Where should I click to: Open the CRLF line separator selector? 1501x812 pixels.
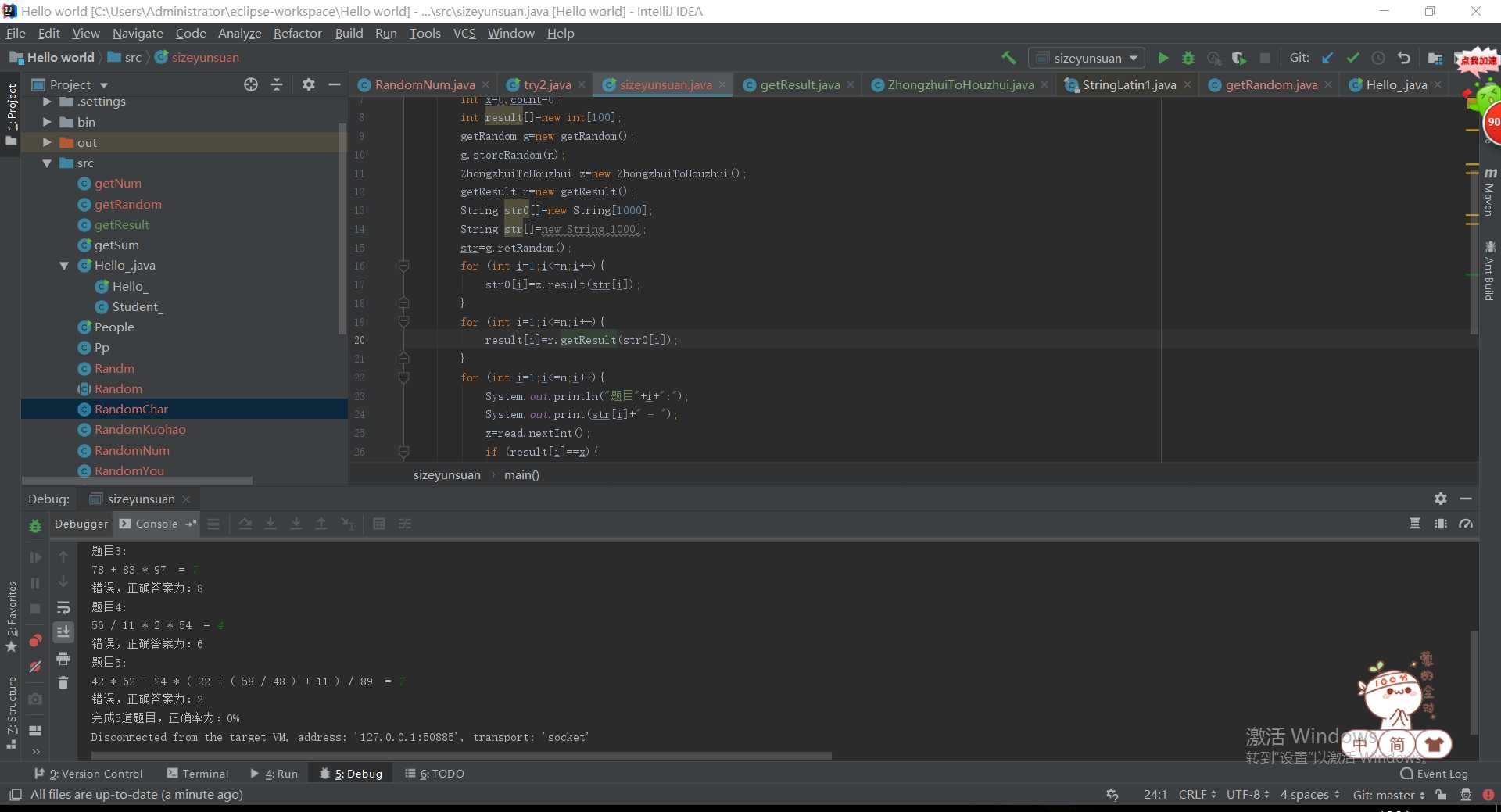pyautogui.click(x=1197, y=795)
